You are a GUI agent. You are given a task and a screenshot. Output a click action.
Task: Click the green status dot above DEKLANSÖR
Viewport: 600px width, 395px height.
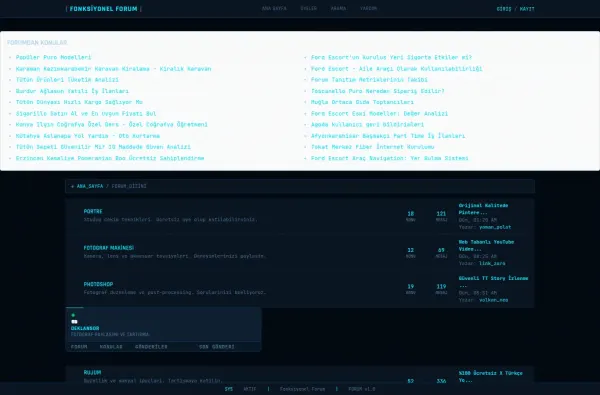(x=73, y=315)
